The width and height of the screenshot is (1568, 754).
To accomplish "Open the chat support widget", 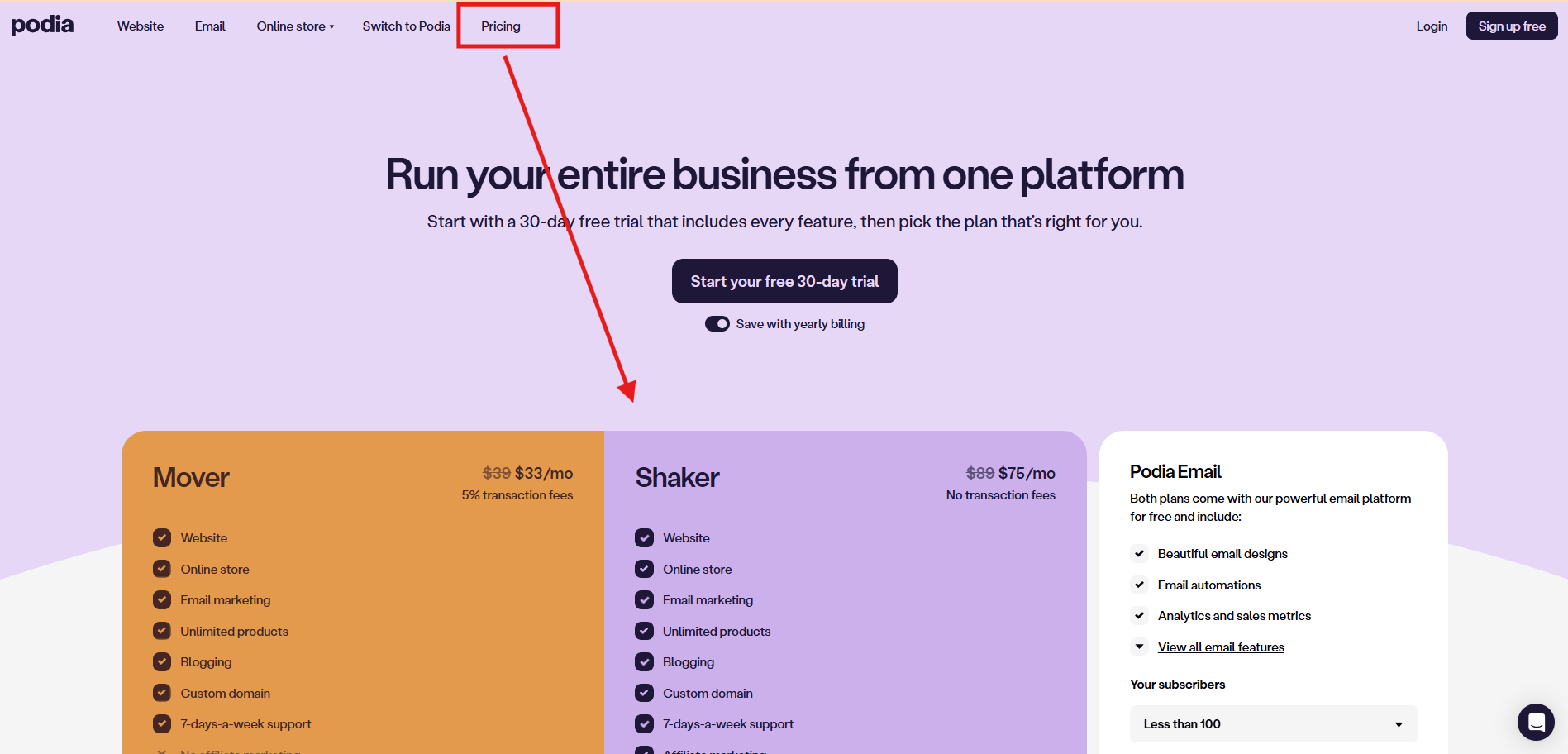I will [1536, 723].
